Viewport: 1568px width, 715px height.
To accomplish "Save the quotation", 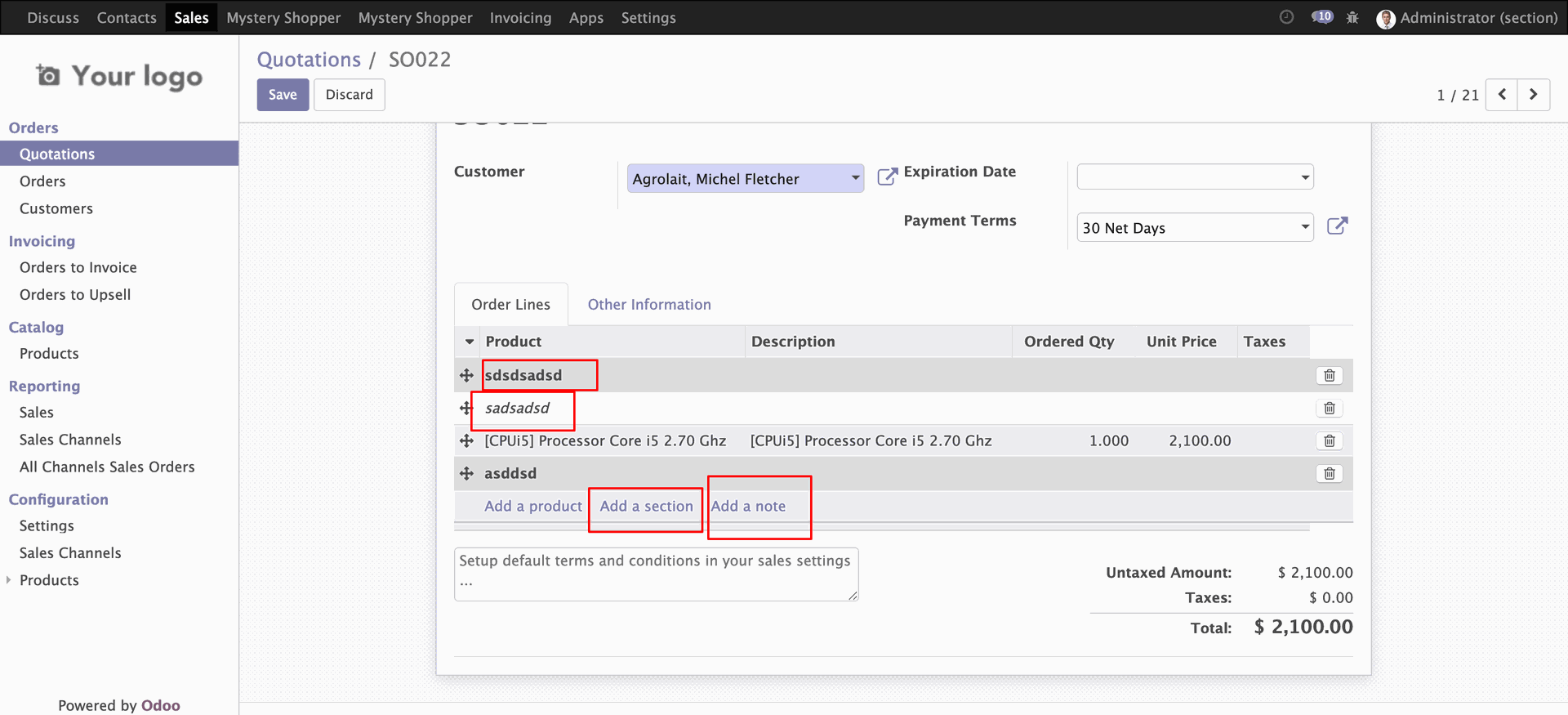I will 283,95.
